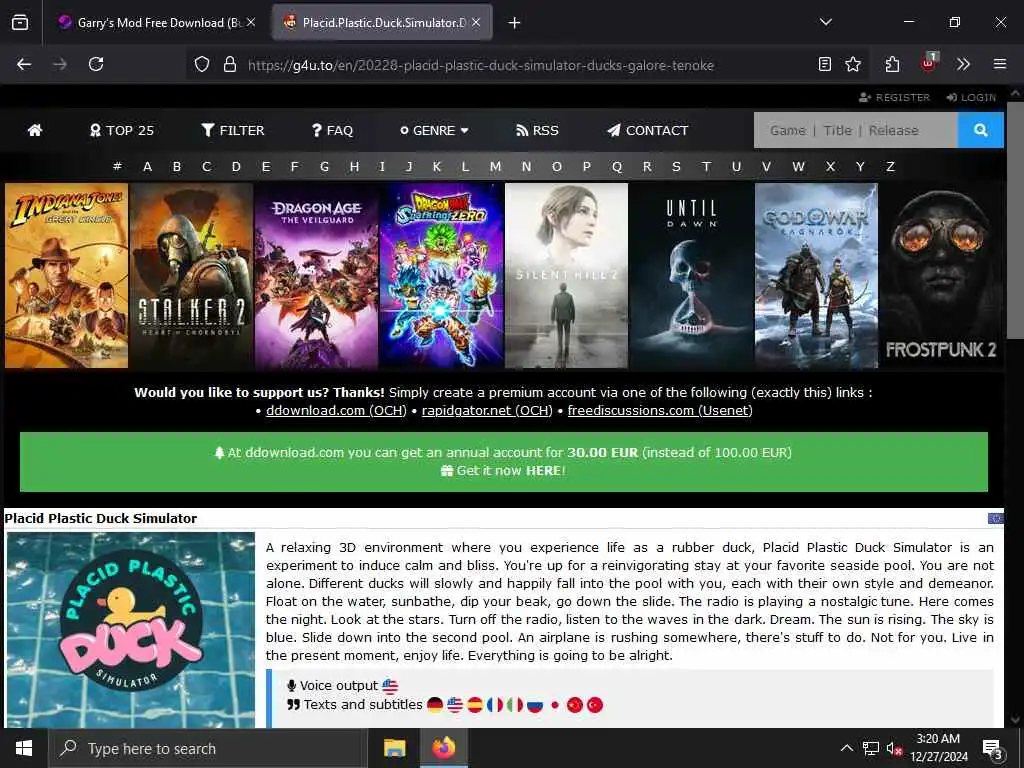This screenshot has height=768, width=1024.
Task: Open Dragon Ball Sparking Zero cover
Action: click(441, 276)
